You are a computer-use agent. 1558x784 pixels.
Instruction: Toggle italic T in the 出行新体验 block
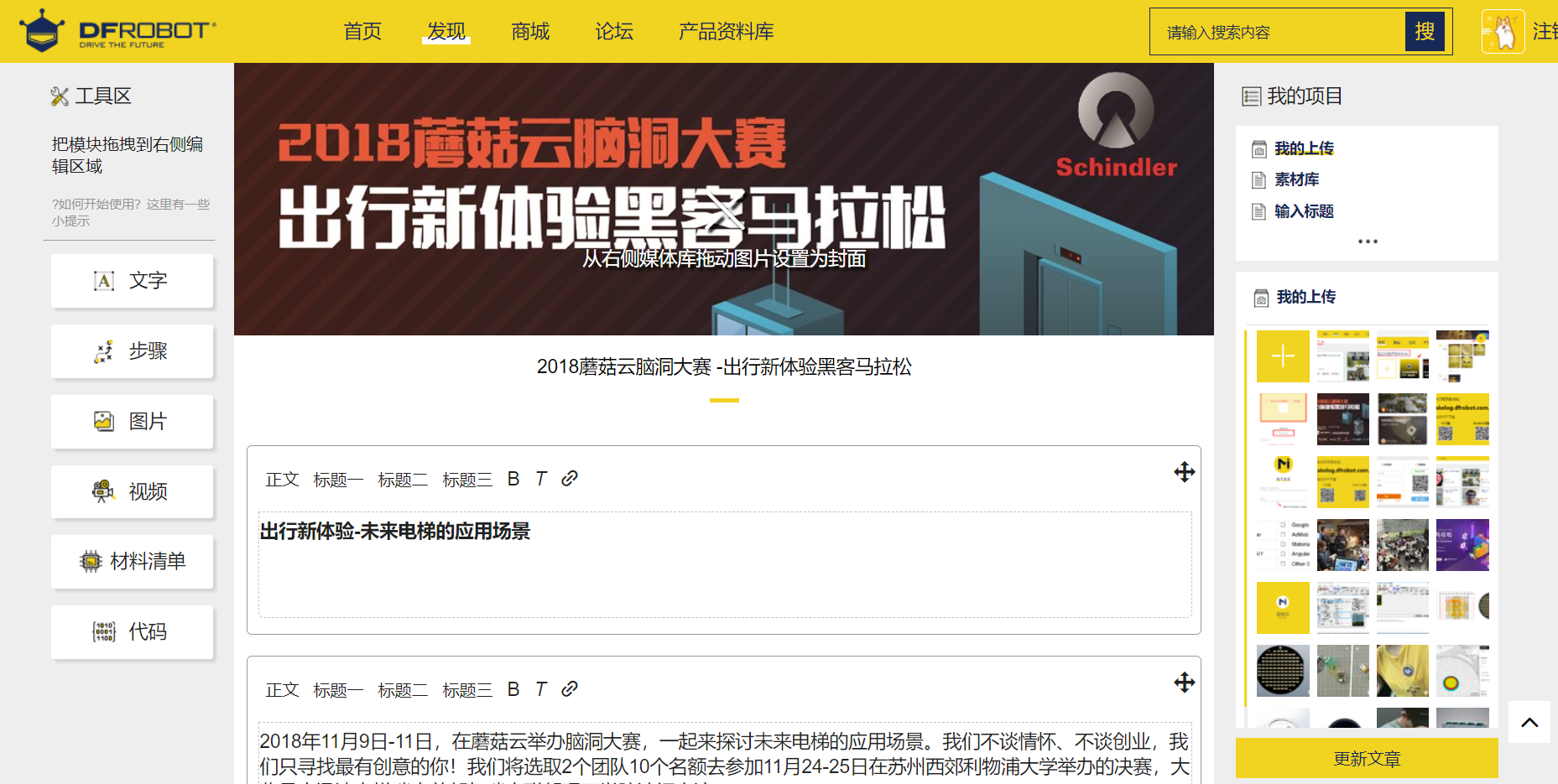tap(541, 479)
